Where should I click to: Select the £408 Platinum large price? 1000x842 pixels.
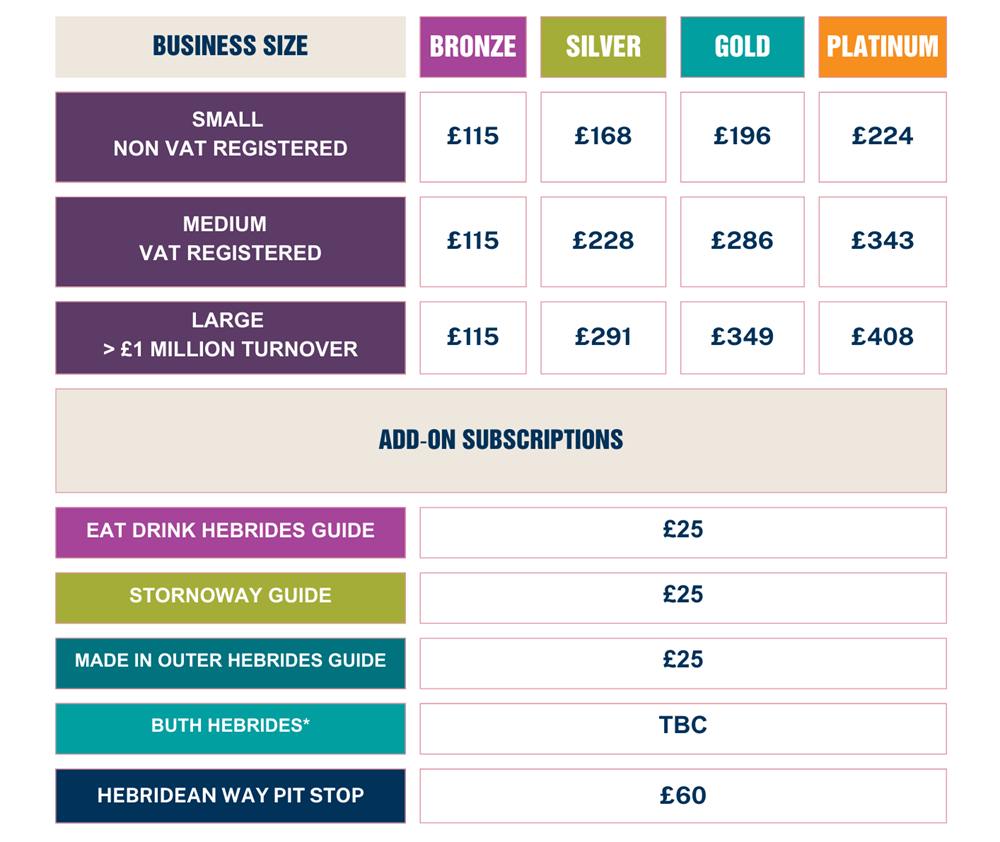[882, 337]
